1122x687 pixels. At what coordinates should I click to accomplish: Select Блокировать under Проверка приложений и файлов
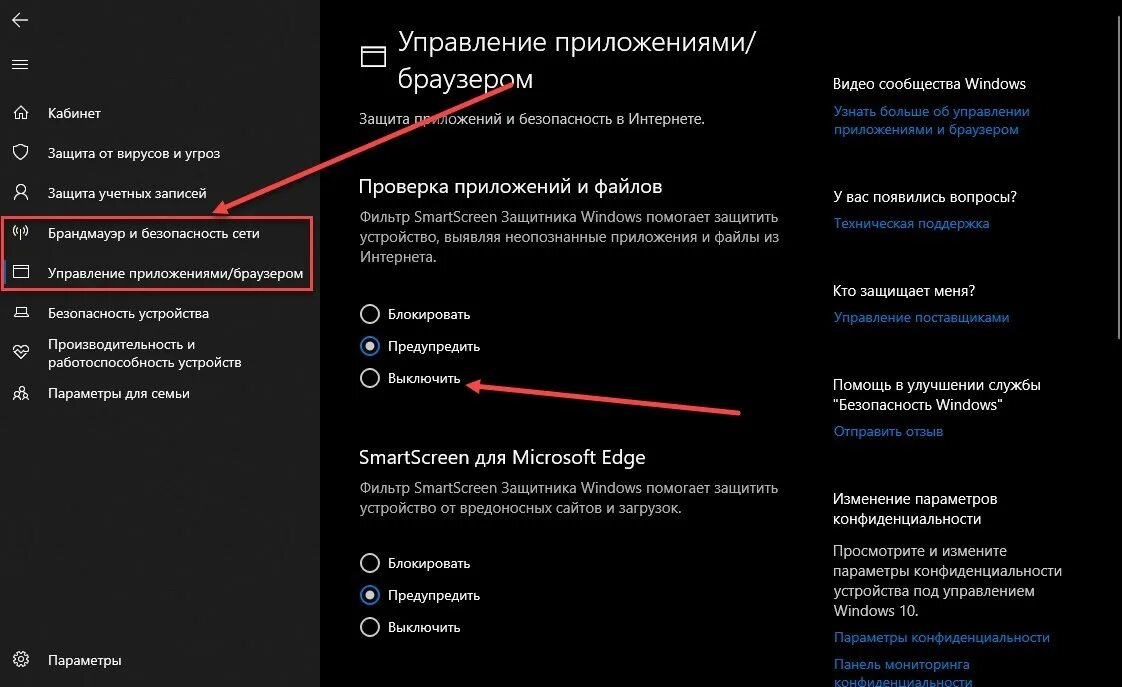[370, 314]
